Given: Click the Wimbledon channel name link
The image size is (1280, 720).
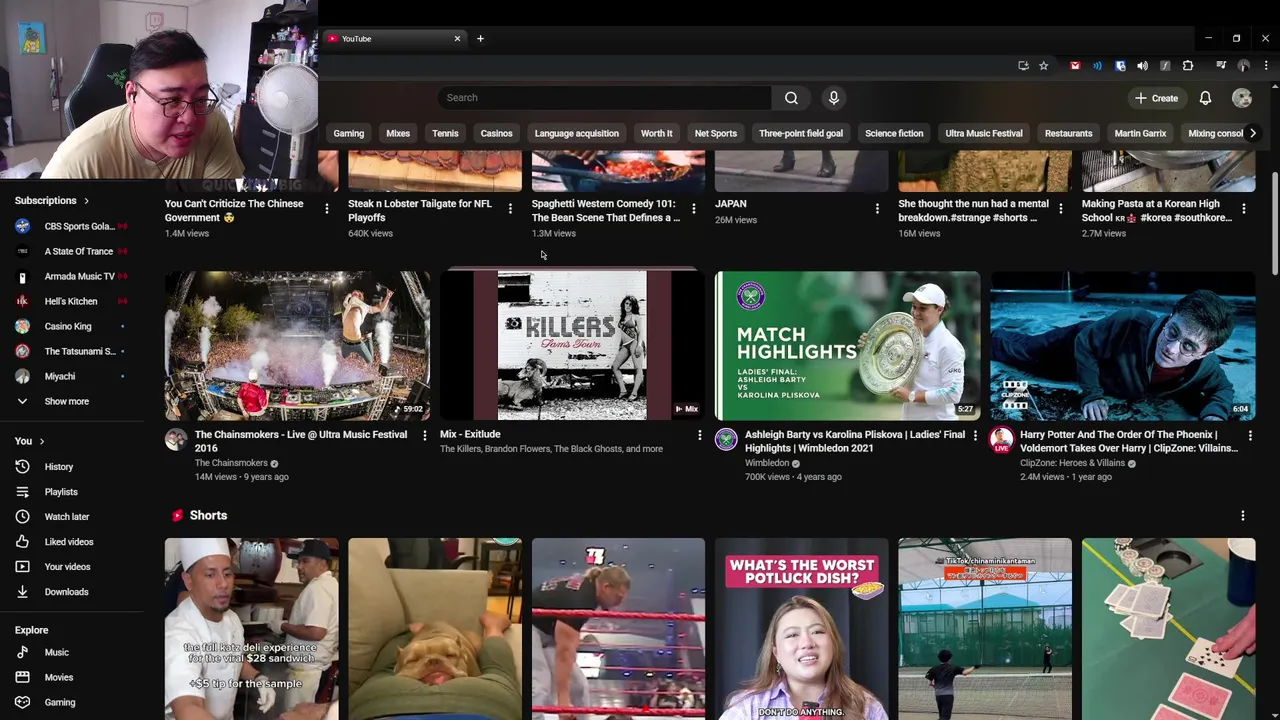Looking at the screenshot, I should pos(767,463).
